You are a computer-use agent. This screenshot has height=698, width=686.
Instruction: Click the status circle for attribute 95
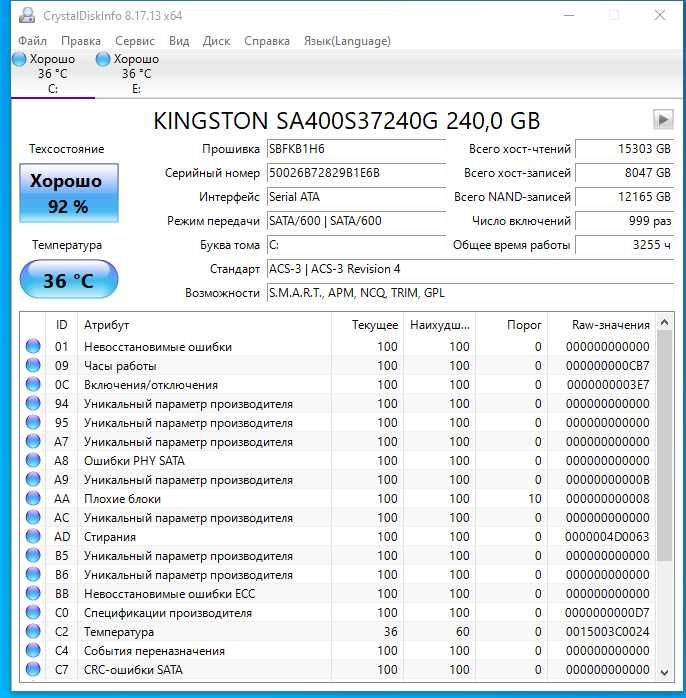[x=33, y=422]
